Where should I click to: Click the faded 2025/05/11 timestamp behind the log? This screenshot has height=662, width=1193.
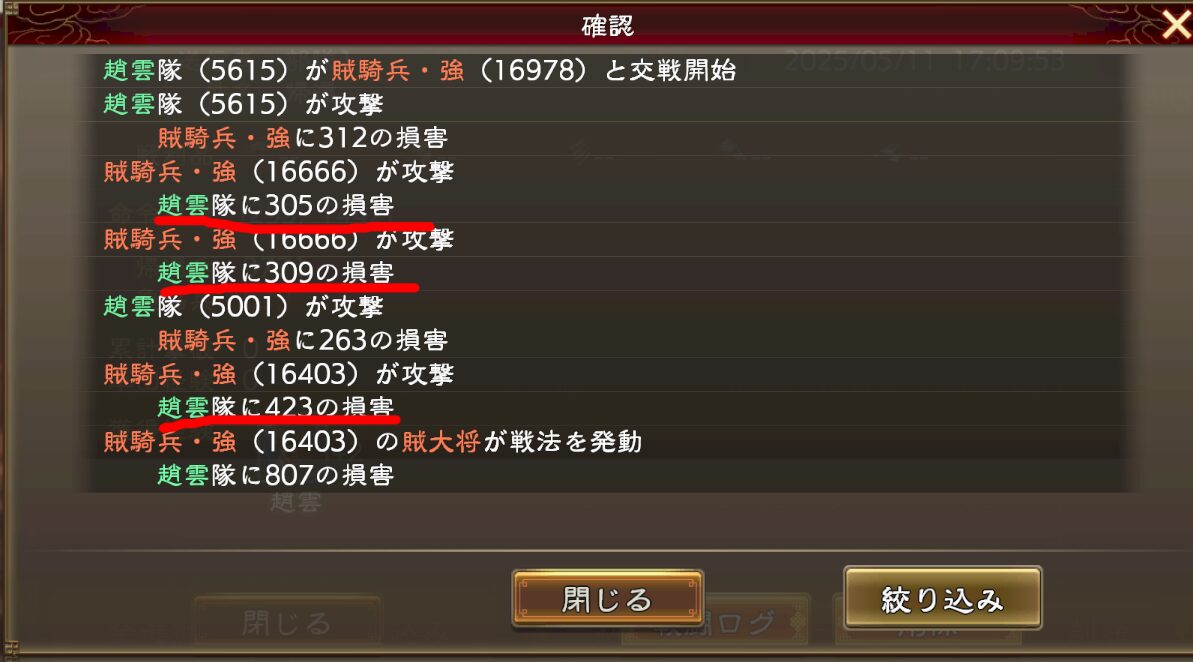(x=860, y=61)
